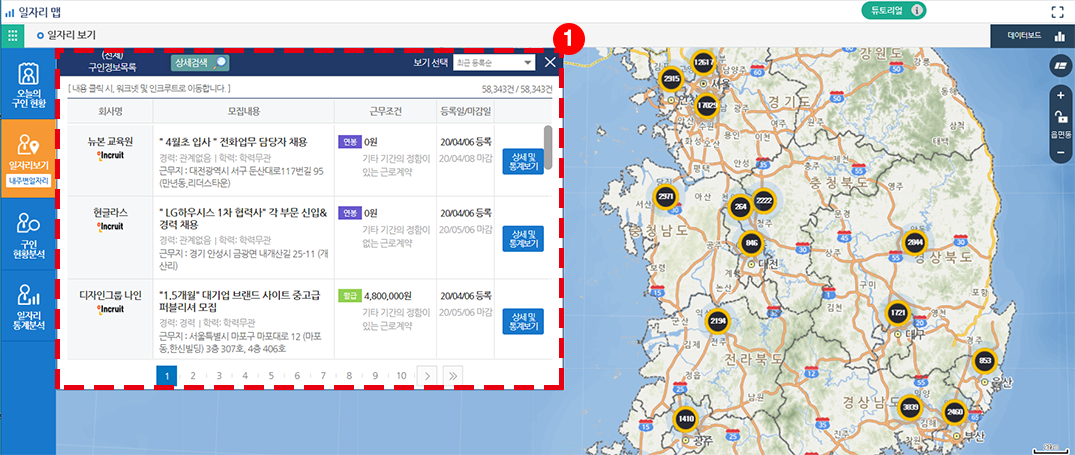
Task: Zoom out the map with minus button
Action: click(1060, 153)
